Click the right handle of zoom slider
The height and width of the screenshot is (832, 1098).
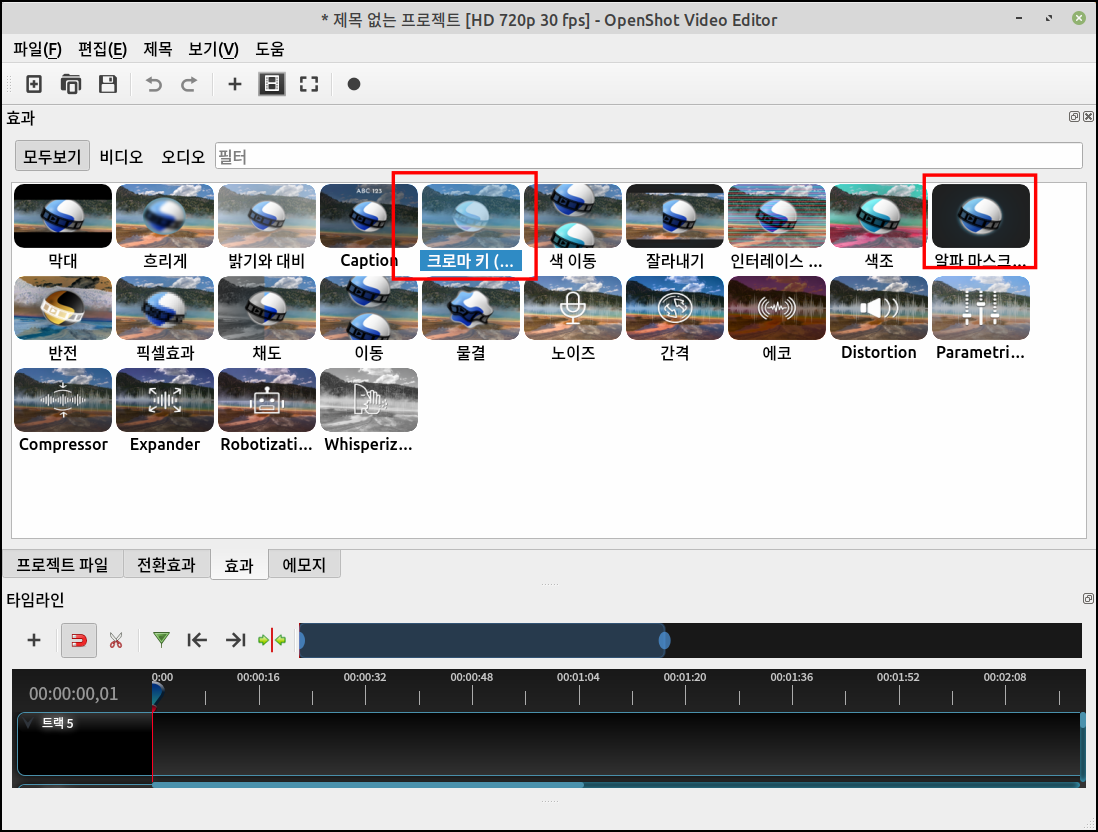(665, 640)
